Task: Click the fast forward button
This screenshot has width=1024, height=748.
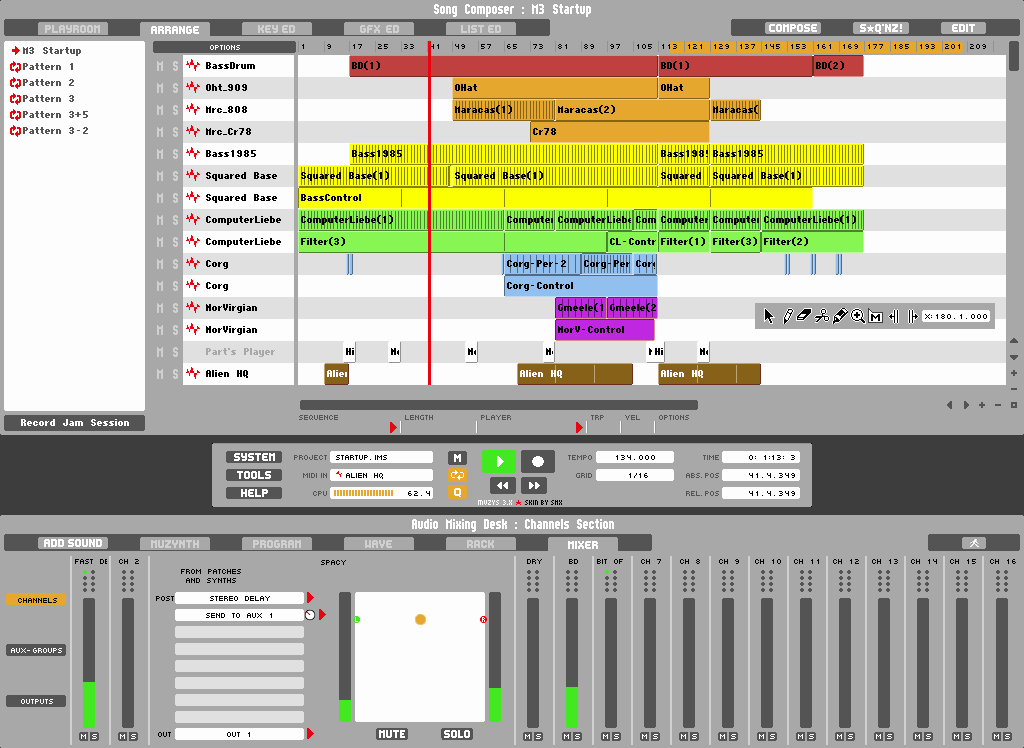Action: click(534, 485)
